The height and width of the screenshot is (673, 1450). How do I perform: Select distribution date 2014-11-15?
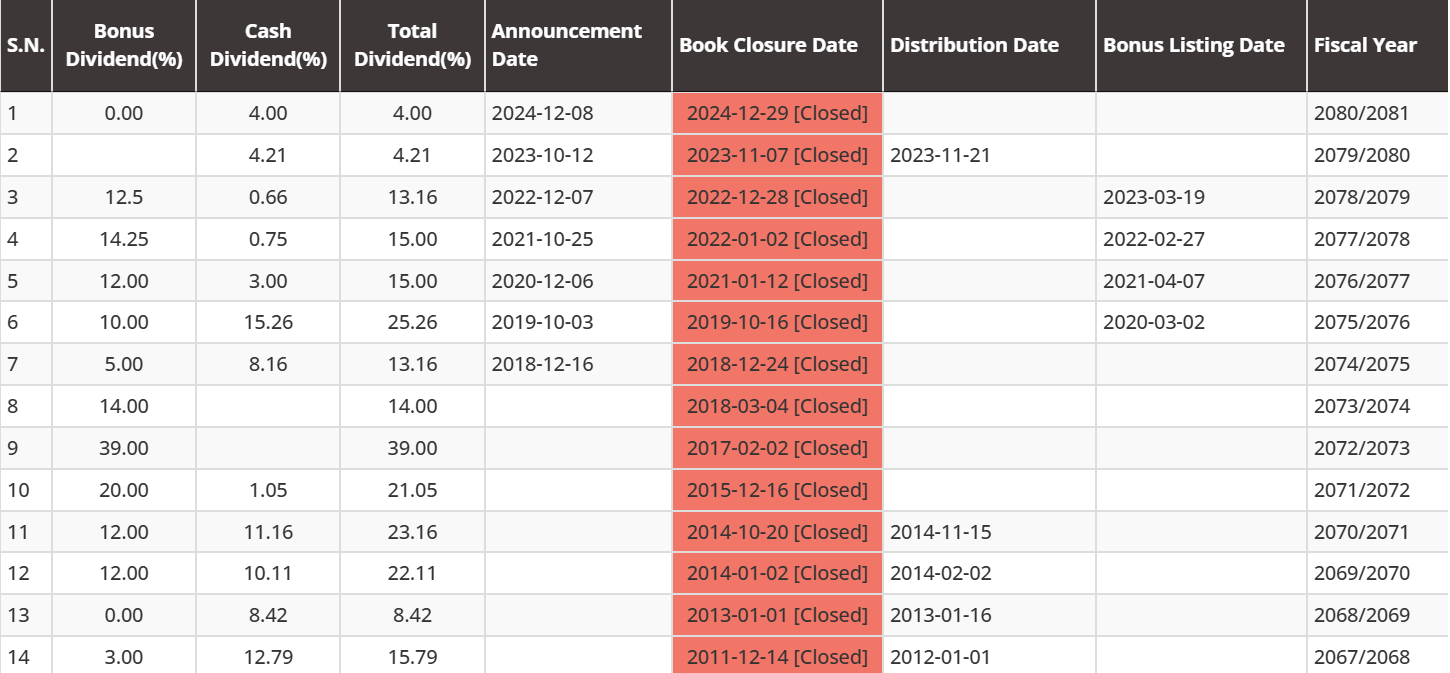(940, 532)
